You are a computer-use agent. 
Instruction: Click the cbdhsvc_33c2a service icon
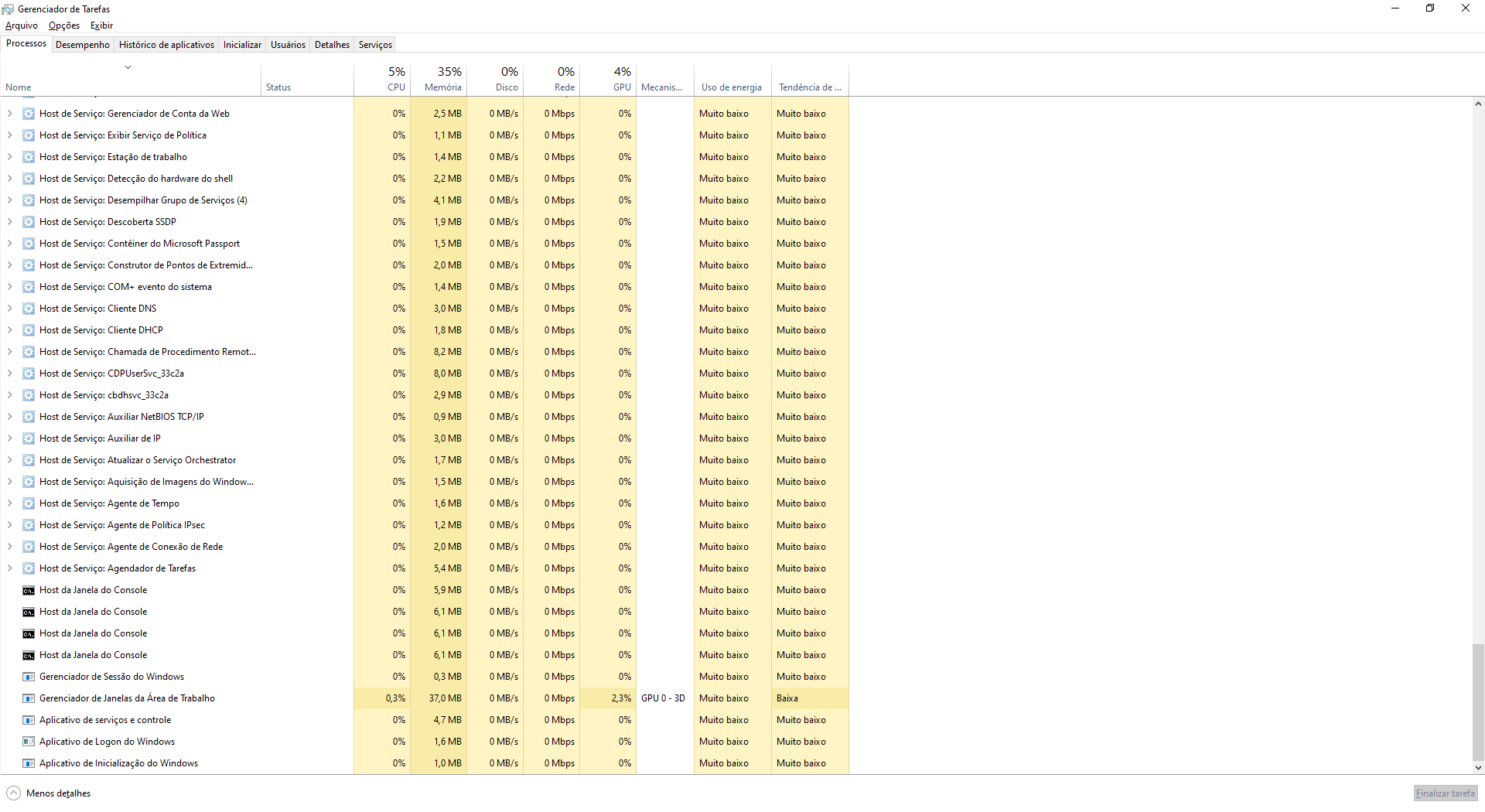pos(29,395)
